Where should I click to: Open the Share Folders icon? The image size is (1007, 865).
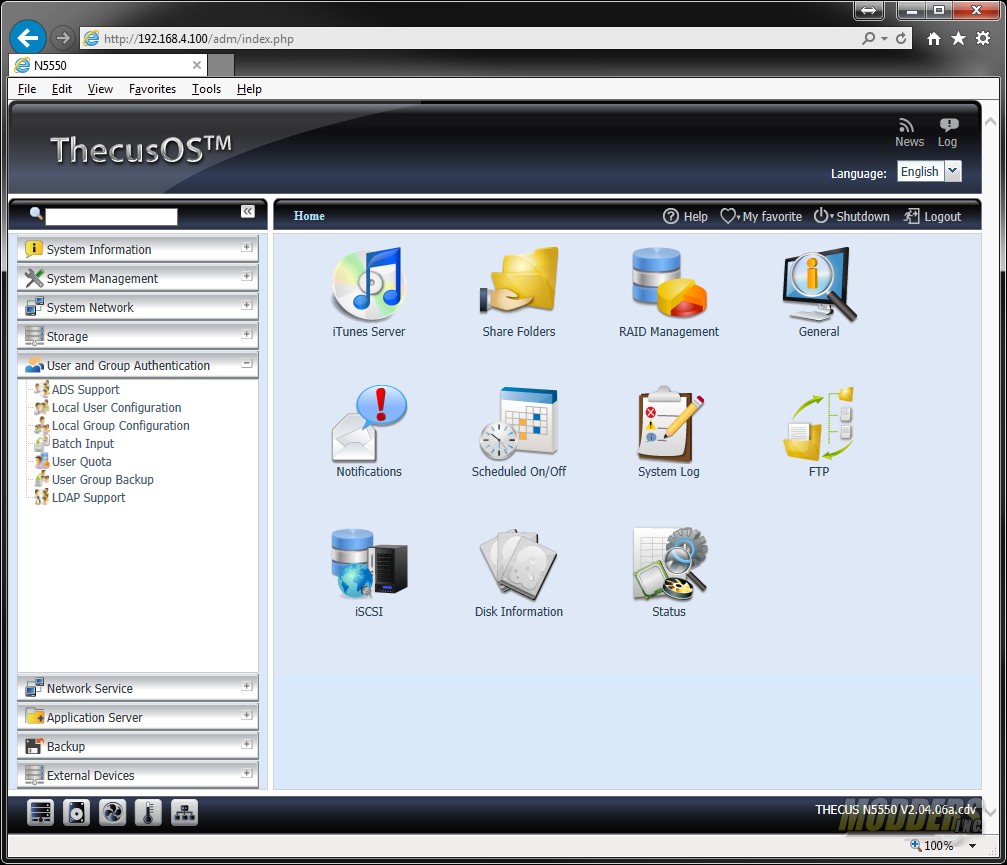[x=519, y=283]
